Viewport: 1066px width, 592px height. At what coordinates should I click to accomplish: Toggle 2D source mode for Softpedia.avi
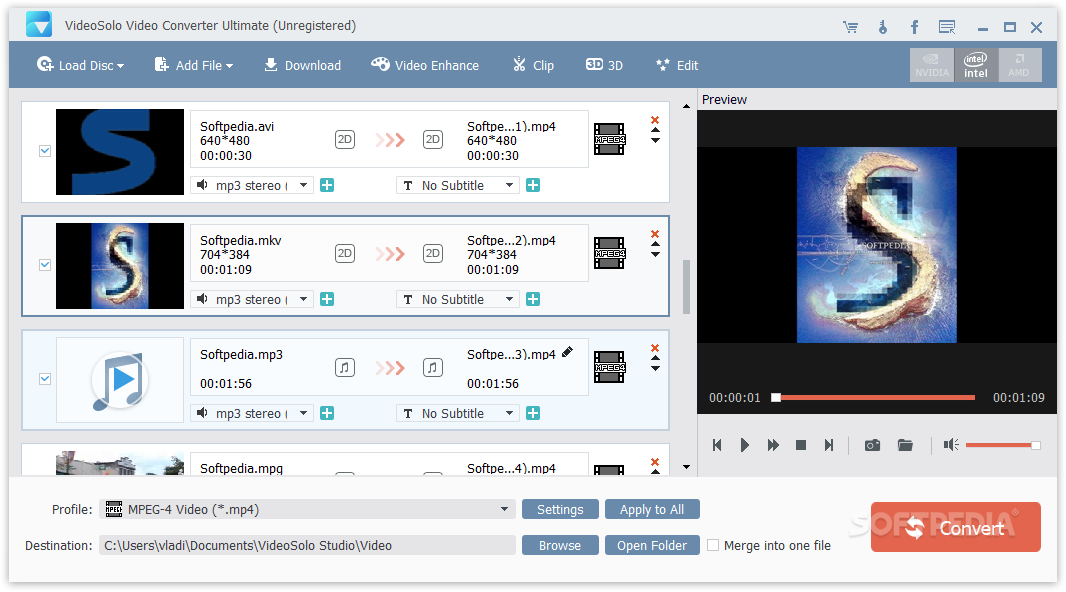(345, 139)
